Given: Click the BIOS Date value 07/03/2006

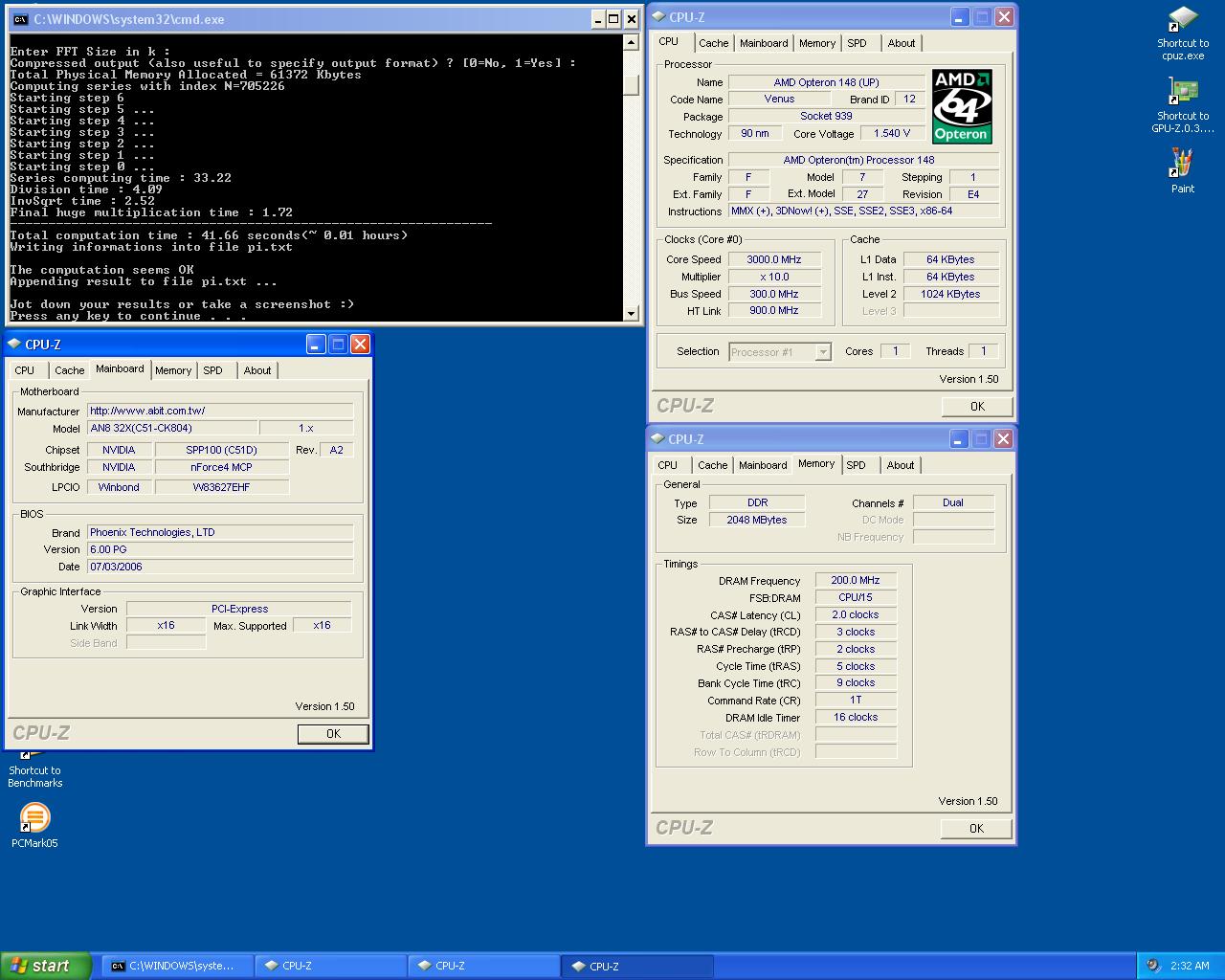Looking at the screenshot, I should point(220,567).
